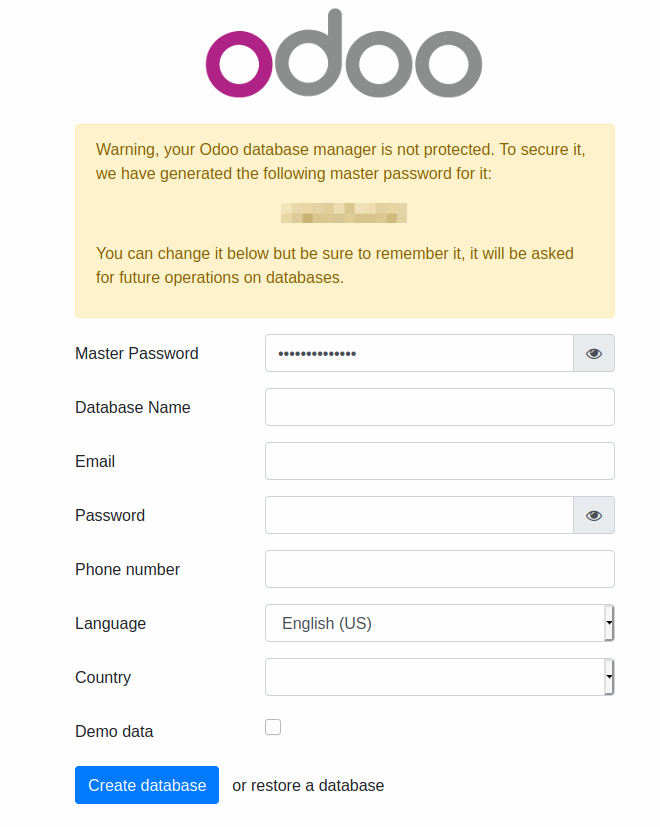This screenshot has width=660, height=827.
Task: Focus the Master Password input field
Action: coord(418,353)
